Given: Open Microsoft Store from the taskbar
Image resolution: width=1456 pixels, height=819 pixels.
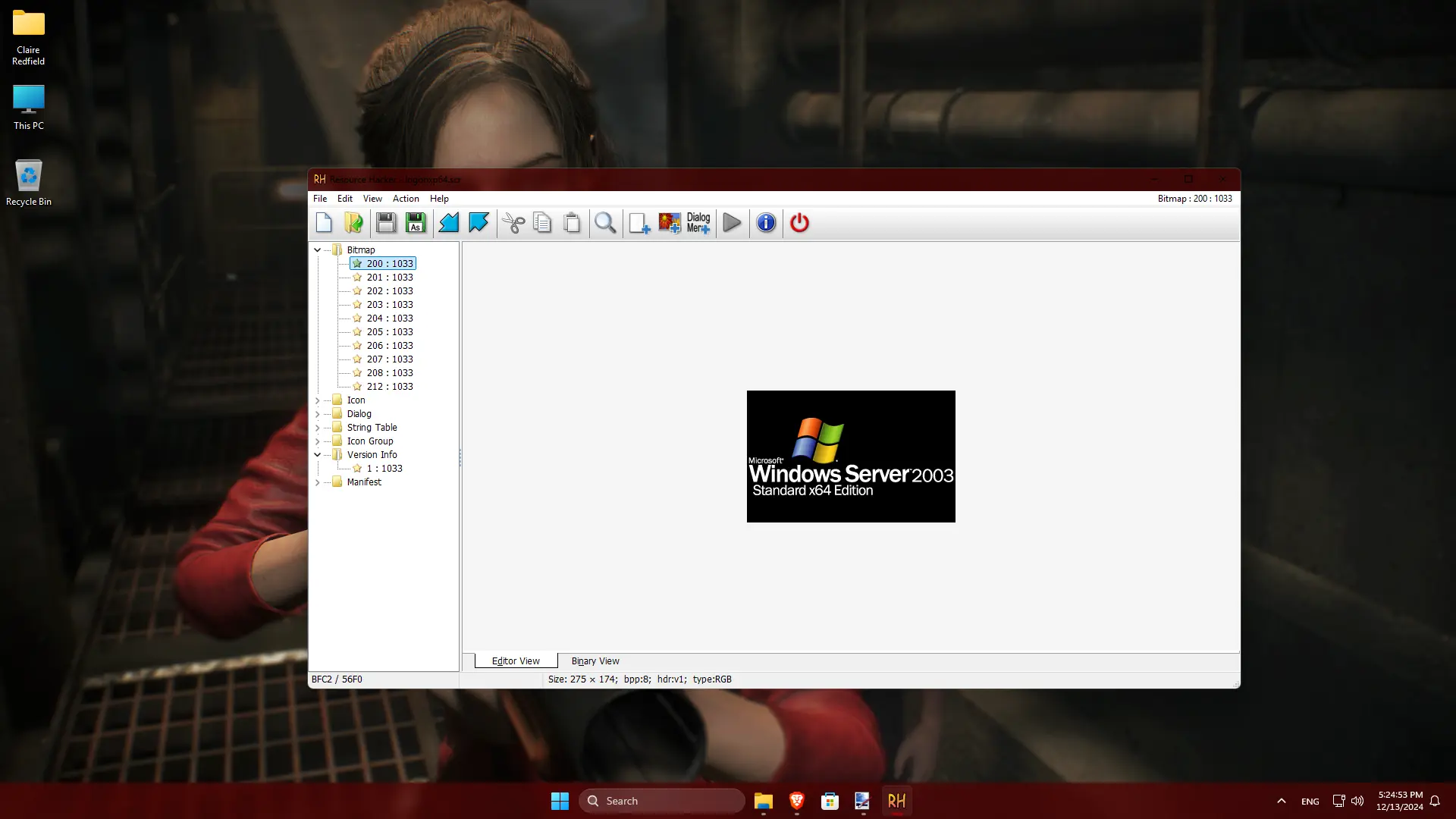Looking at the screenshot, I should (x=830, y=801).
